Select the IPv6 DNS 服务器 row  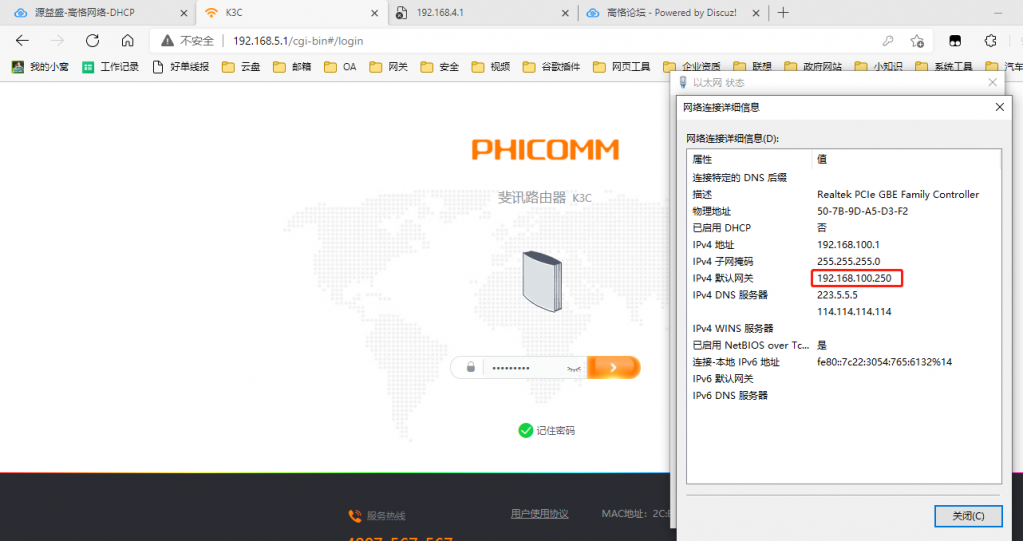click(843, 395)
